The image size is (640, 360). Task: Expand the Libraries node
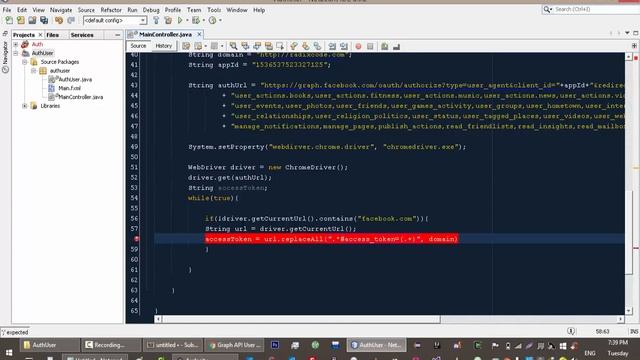point(24,106)
